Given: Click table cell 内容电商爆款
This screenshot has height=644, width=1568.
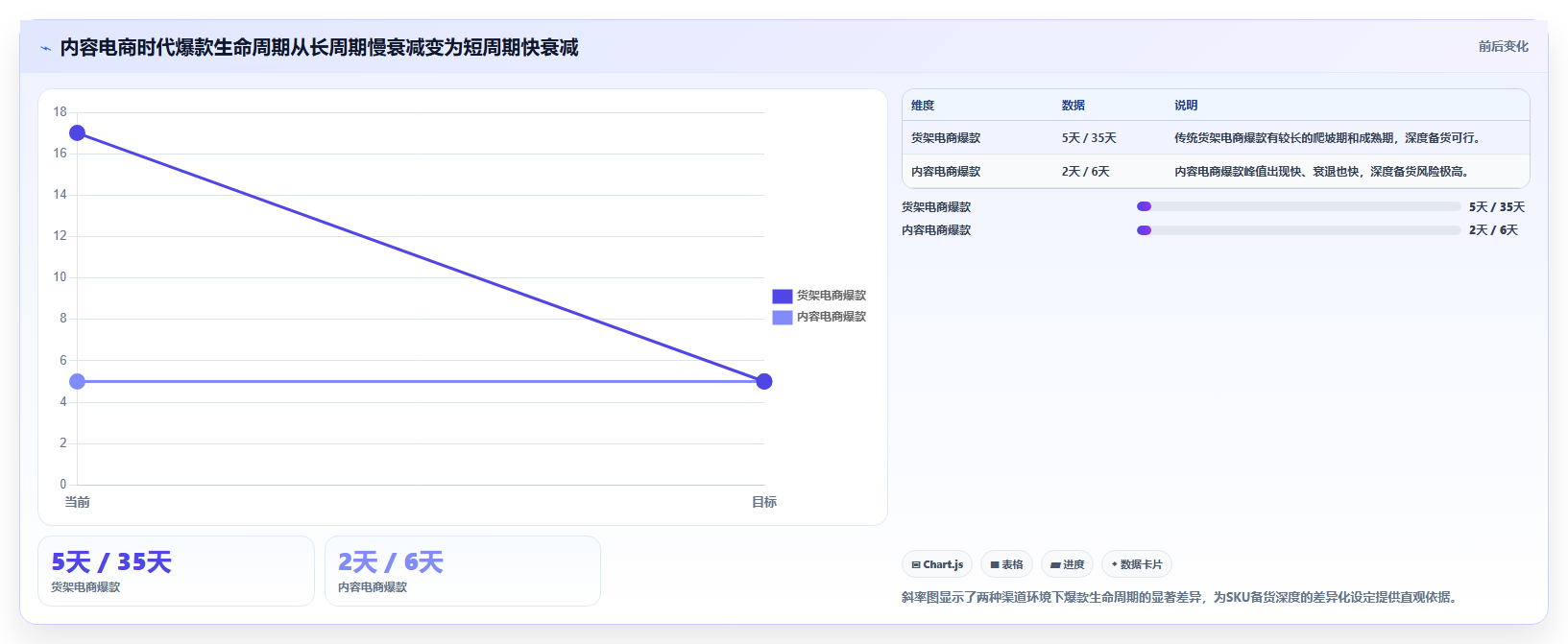Looking at the screenshot, I should (946, 172).
